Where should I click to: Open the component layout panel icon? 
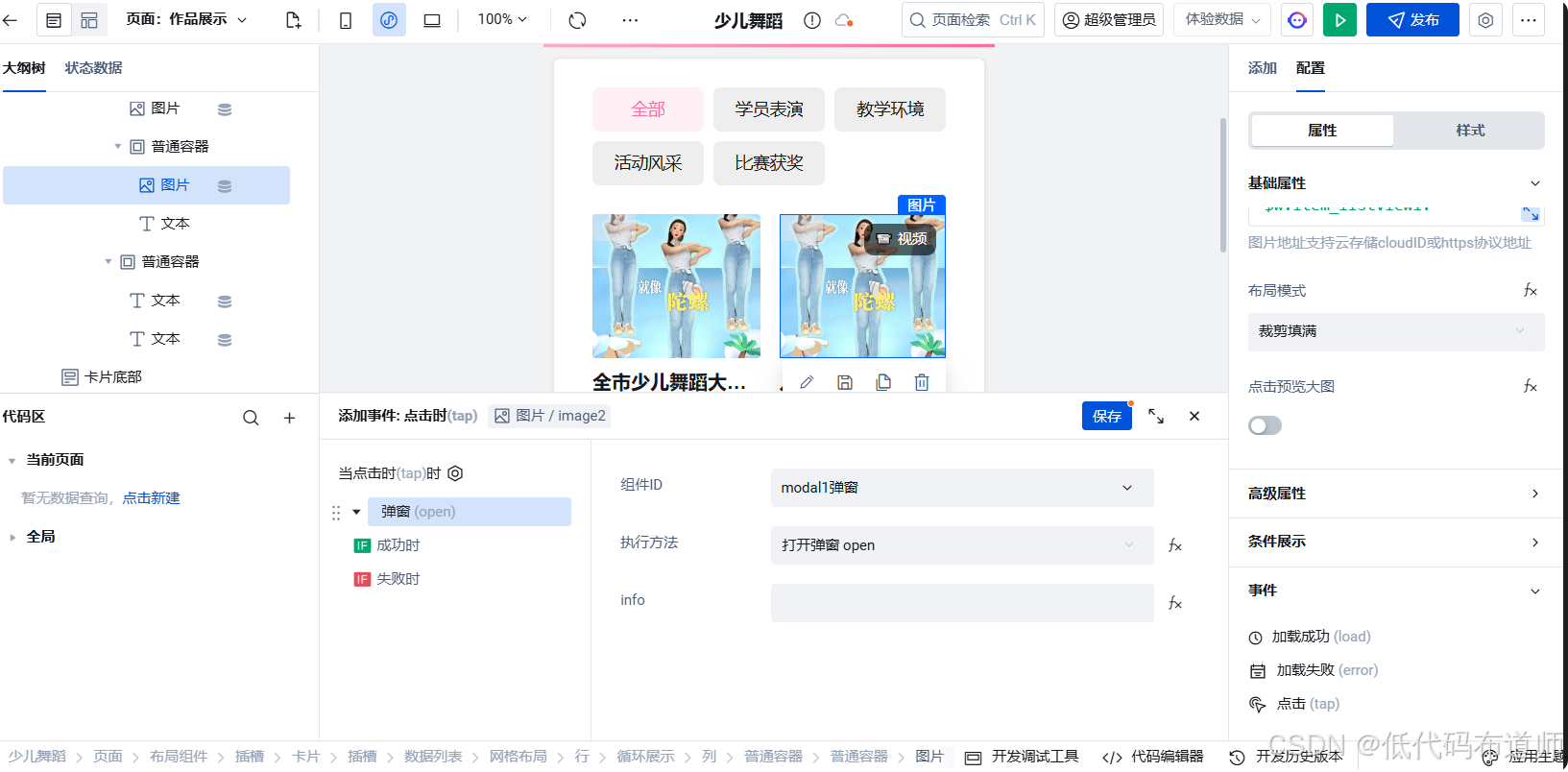point(89,20)
